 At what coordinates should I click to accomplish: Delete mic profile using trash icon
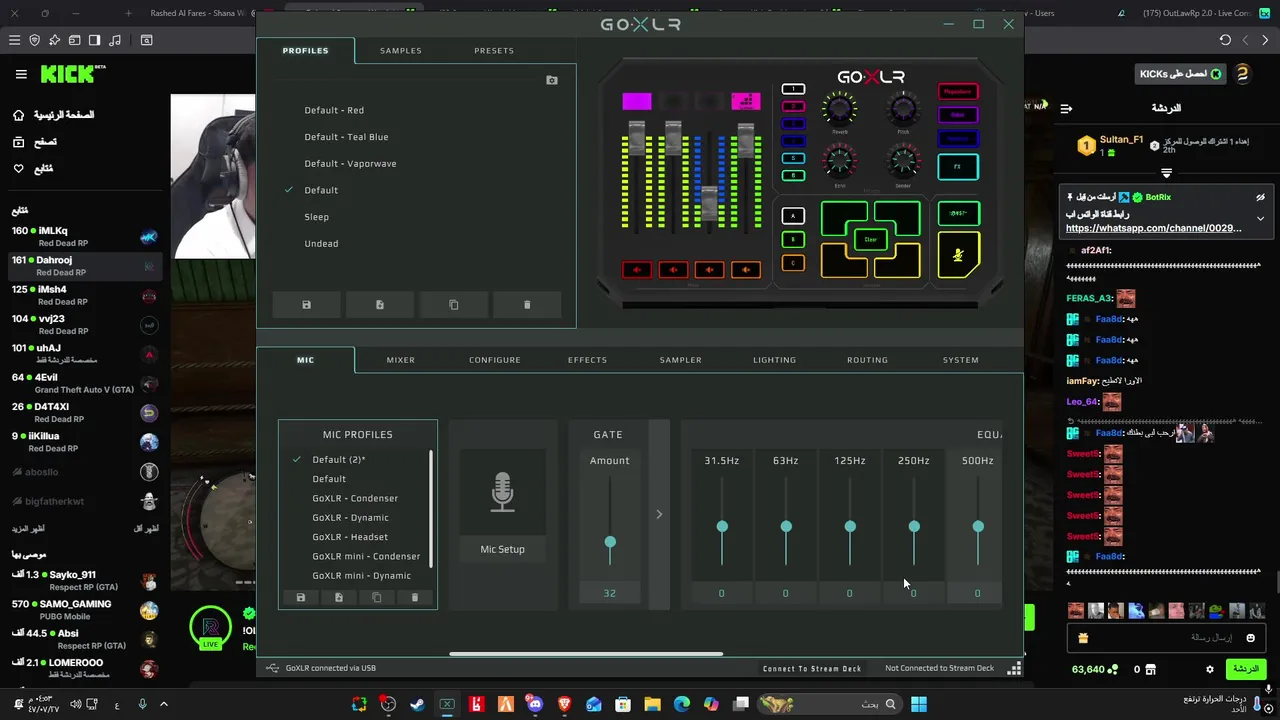415,597
